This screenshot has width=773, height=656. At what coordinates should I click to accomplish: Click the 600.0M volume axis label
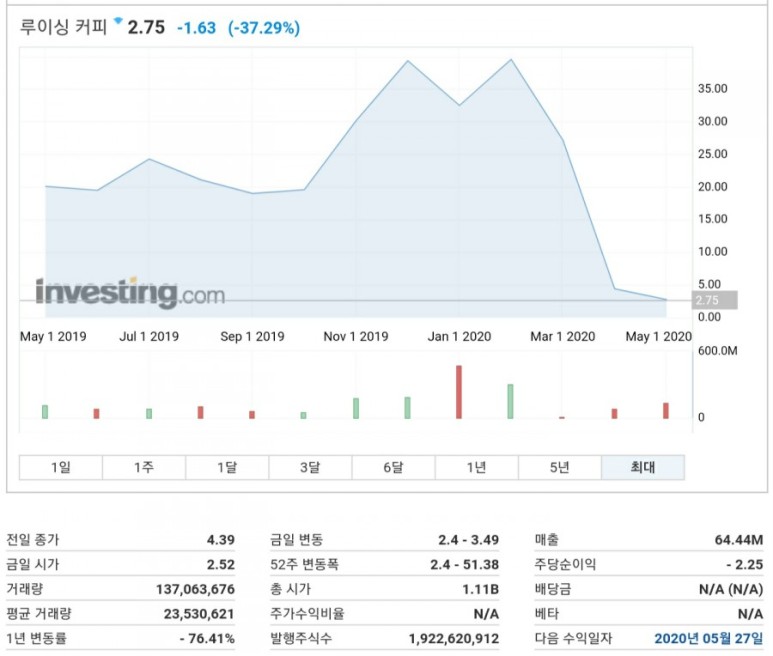click(717, 351)
